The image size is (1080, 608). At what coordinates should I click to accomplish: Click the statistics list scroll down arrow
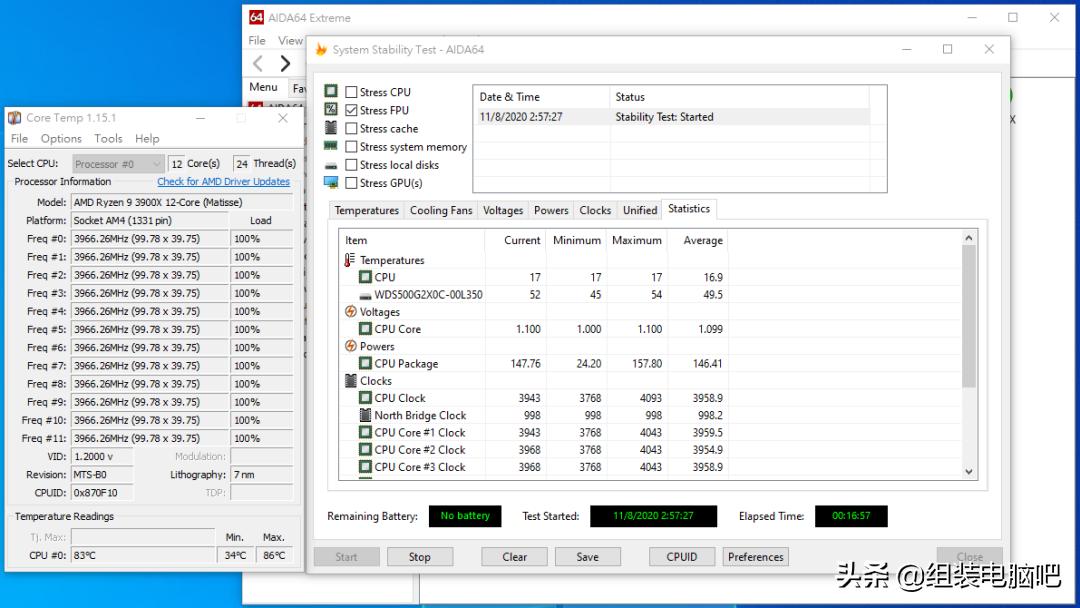pos(968,472)
